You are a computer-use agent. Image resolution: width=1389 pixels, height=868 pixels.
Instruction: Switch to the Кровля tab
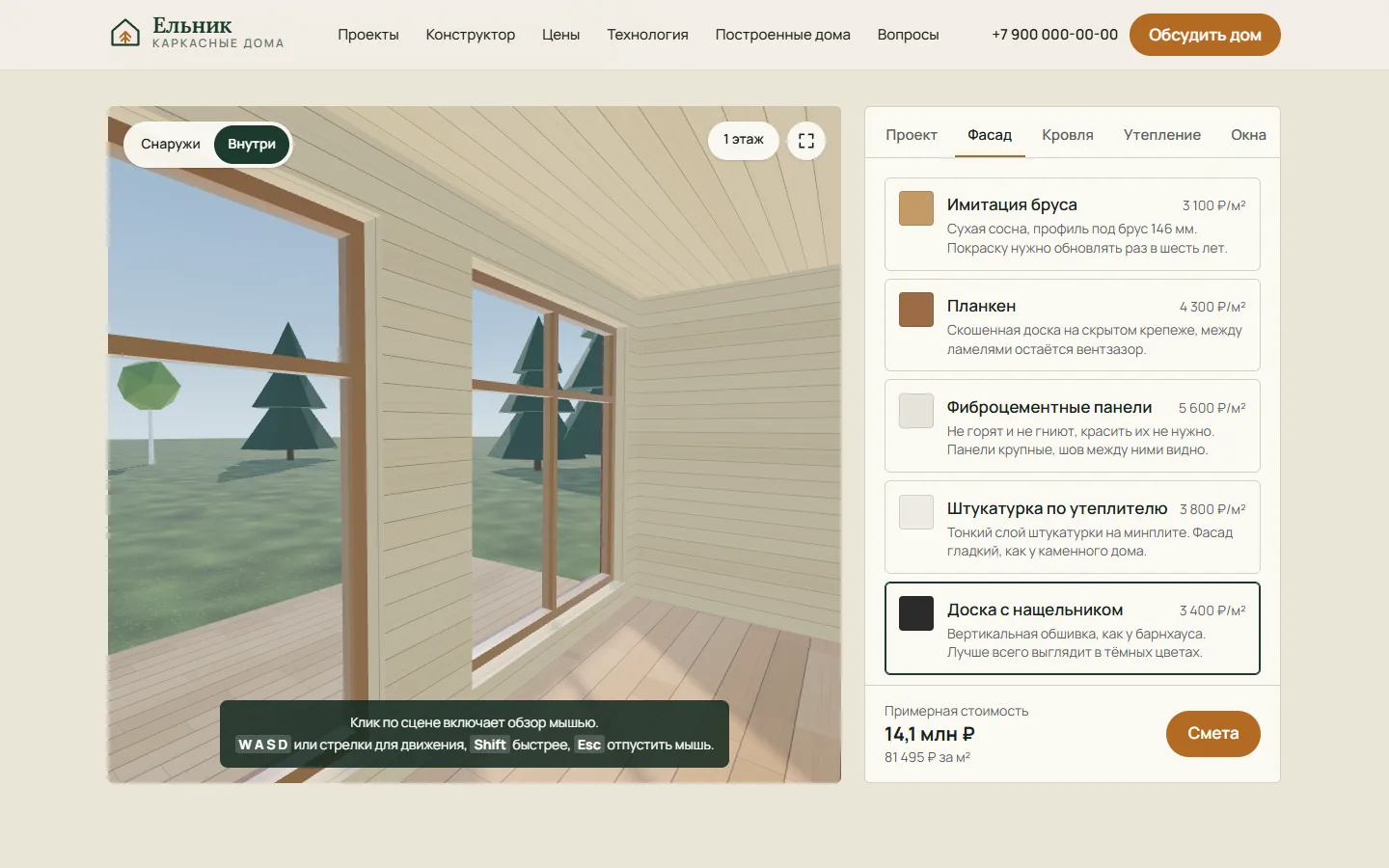click(1068, 135)
